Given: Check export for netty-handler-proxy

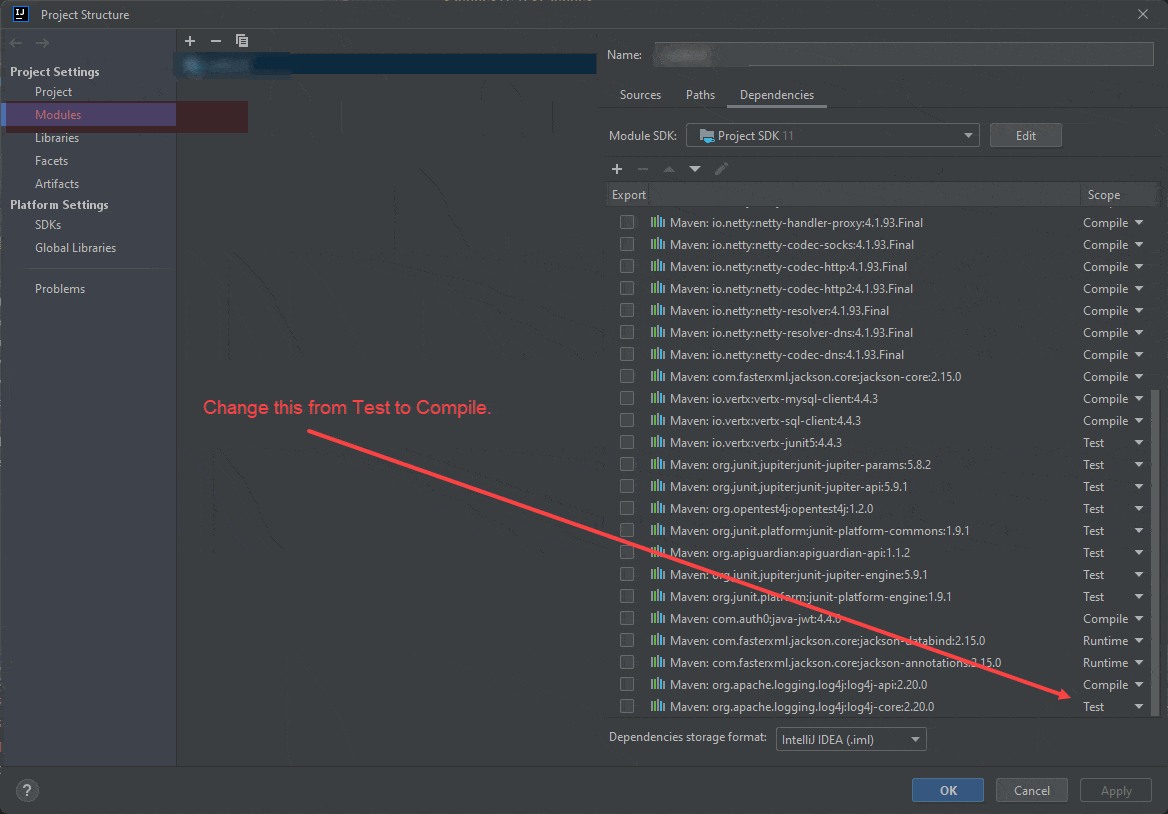Looking at the screenshot, I should click(627, 222).
